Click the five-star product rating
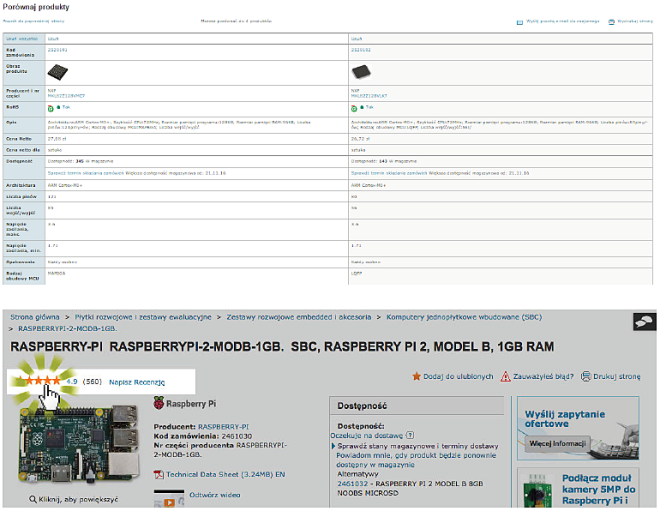660x511 pixels. coord(36,381)
